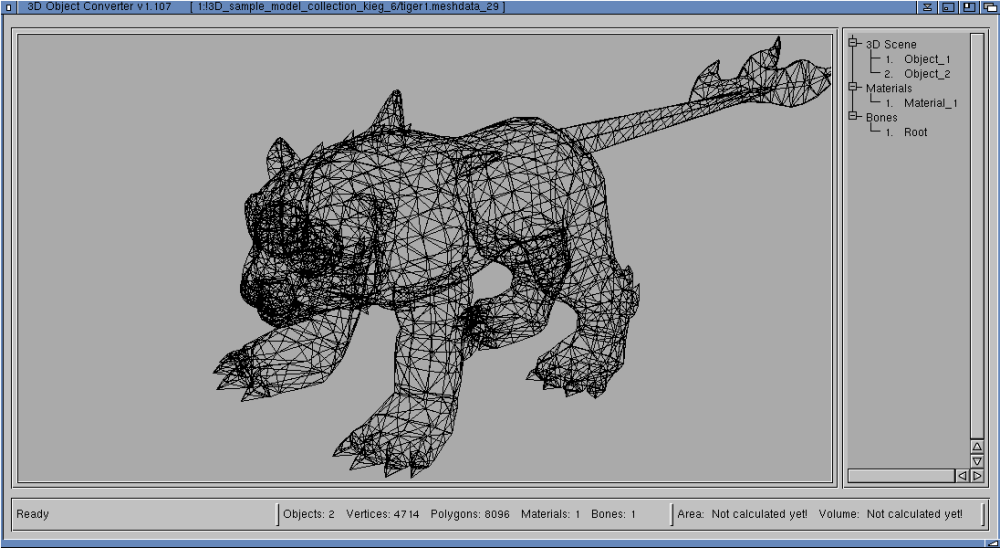
Task: Select the Root bone entry
Action: pyautogui.click(x=915, y=133)
